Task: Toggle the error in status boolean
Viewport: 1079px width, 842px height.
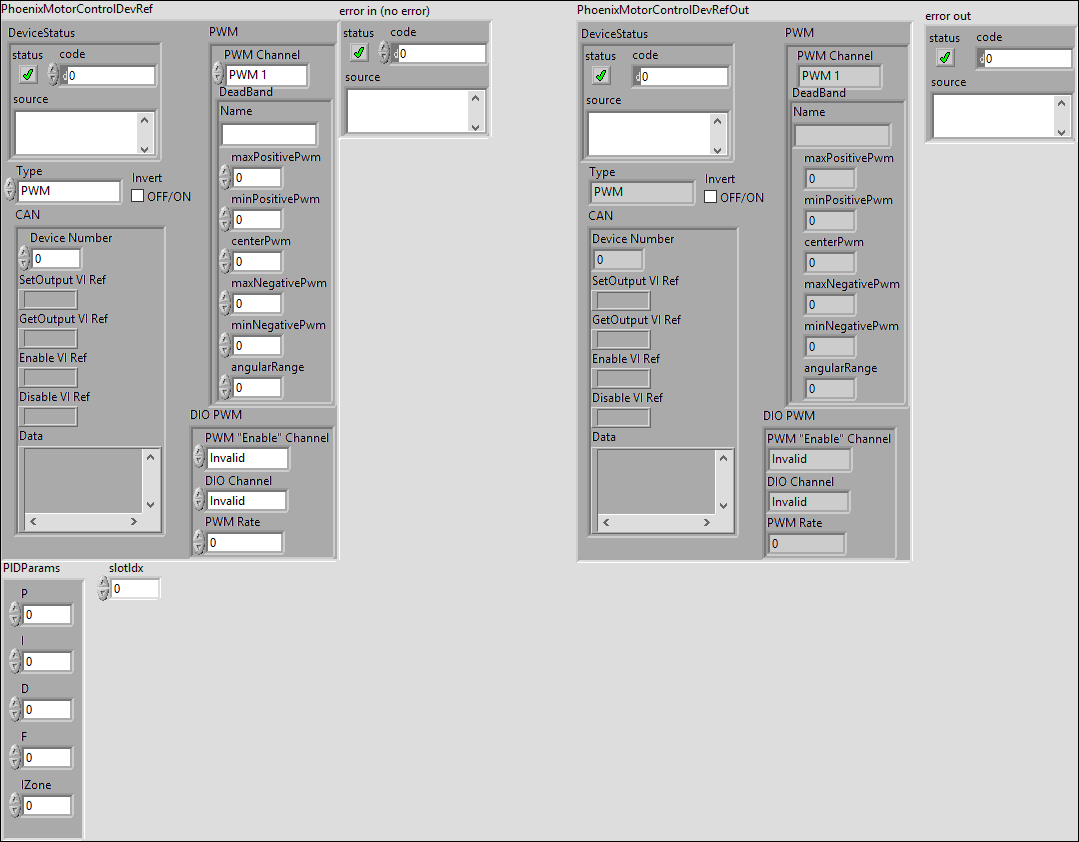Action: tap(359, 53)
